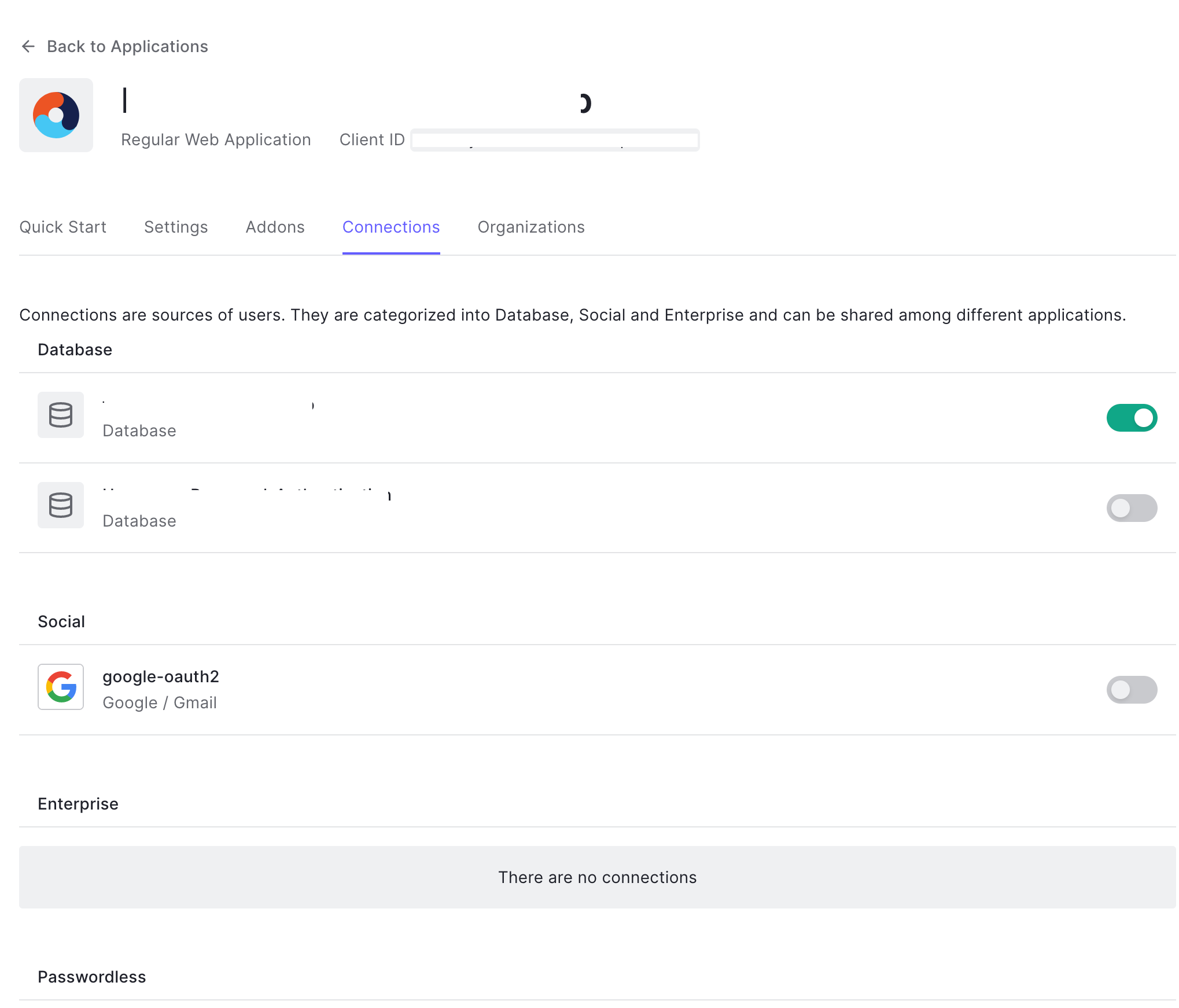Open the google-oauth2 connection name
1179x1008 pixels.
click(161, 676)
